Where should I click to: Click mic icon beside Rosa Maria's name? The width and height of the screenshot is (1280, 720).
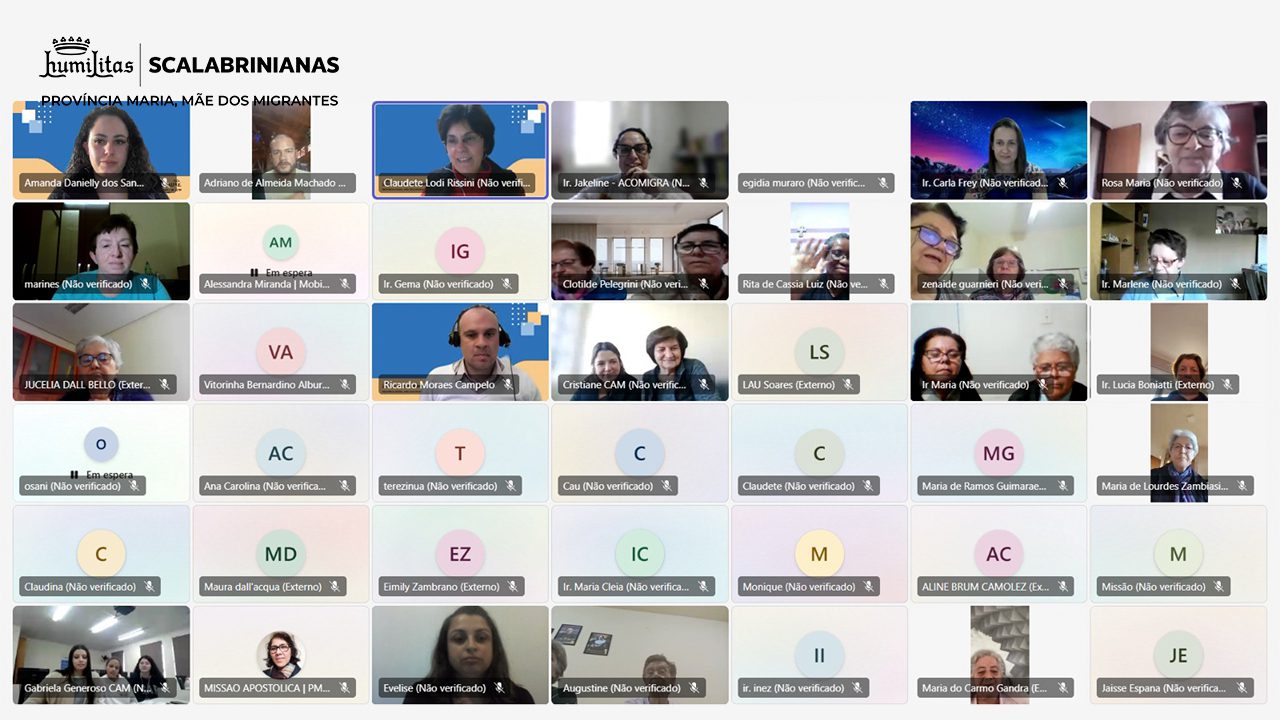1237,183
